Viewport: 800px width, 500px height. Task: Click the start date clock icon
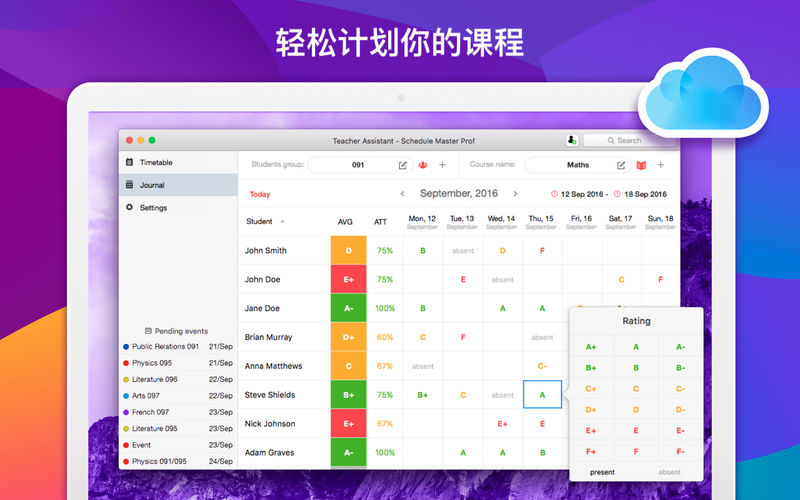[554, 194]
